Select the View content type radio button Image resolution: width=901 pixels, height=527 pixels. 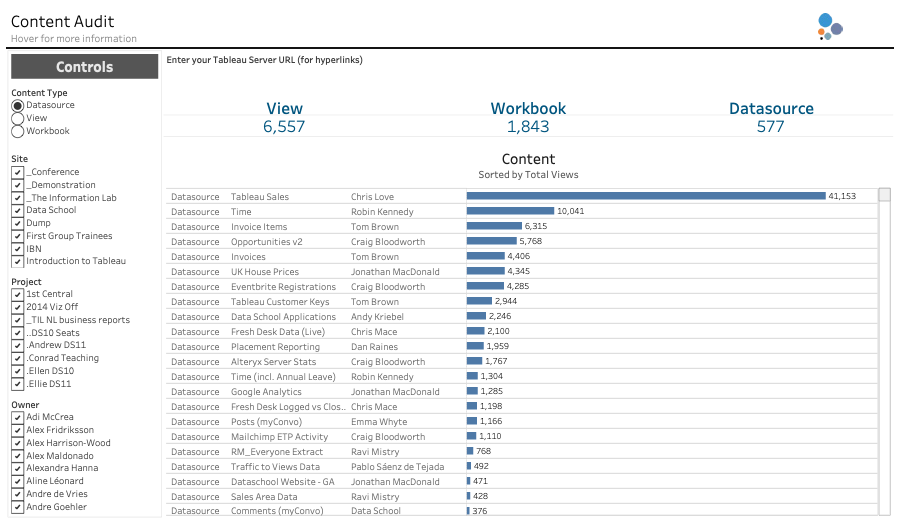17,118
